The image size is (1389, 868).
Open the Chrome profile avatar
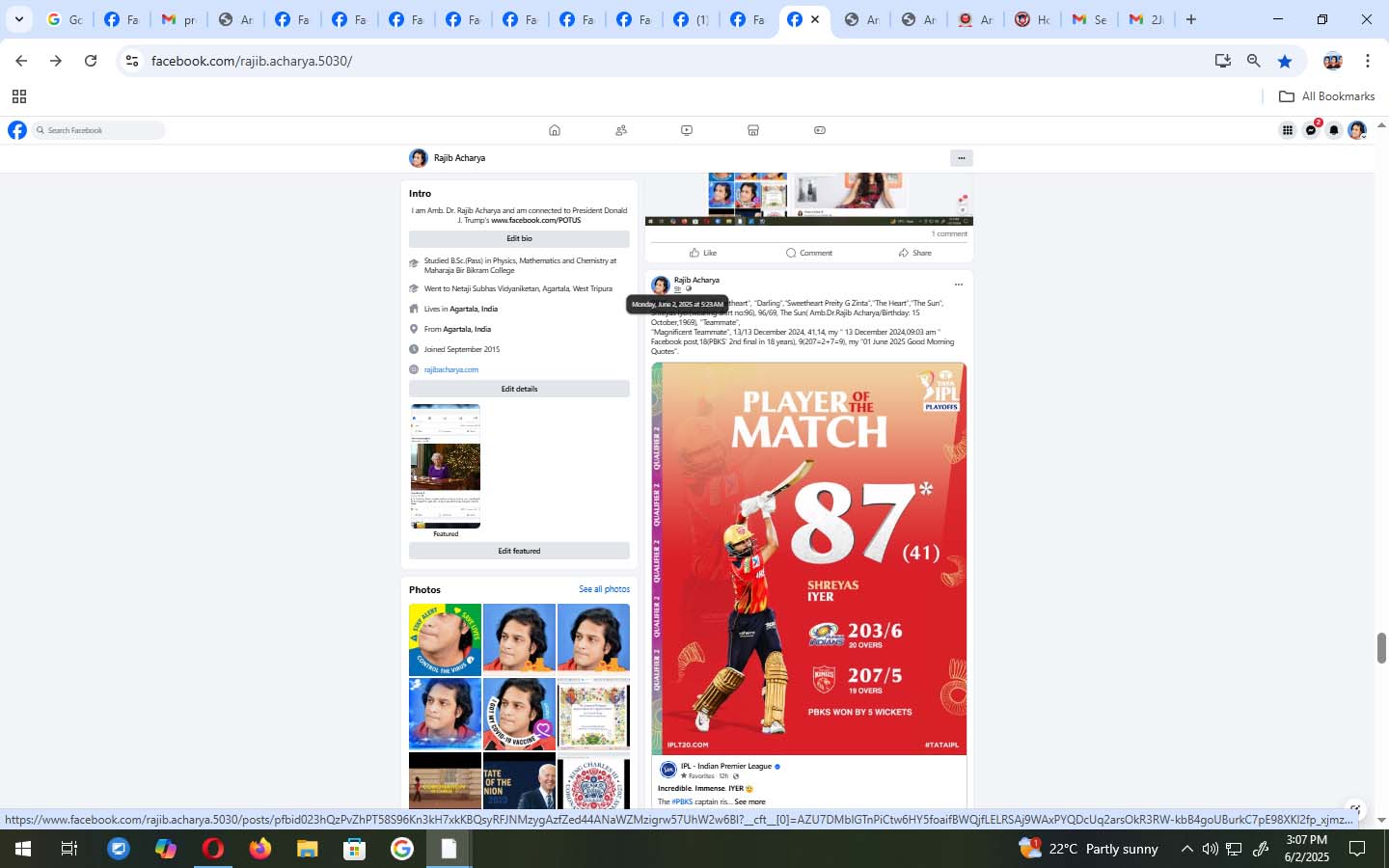(x=1333, y=61)
